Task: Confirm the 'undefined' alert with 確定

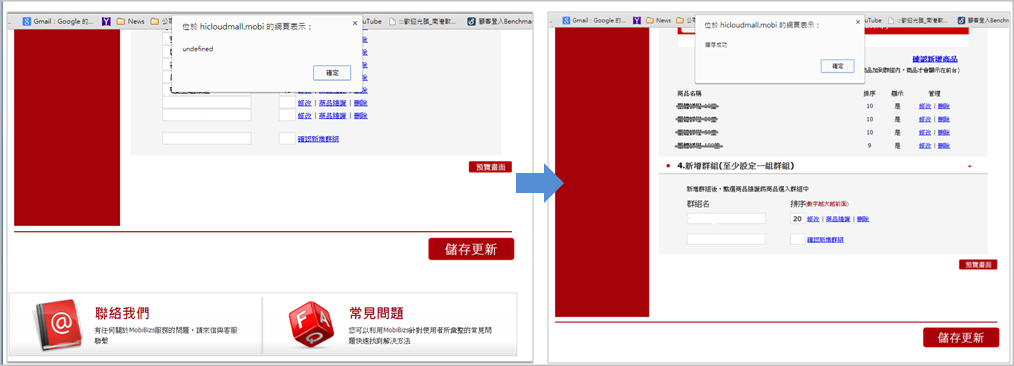Action: coord(332,72)
